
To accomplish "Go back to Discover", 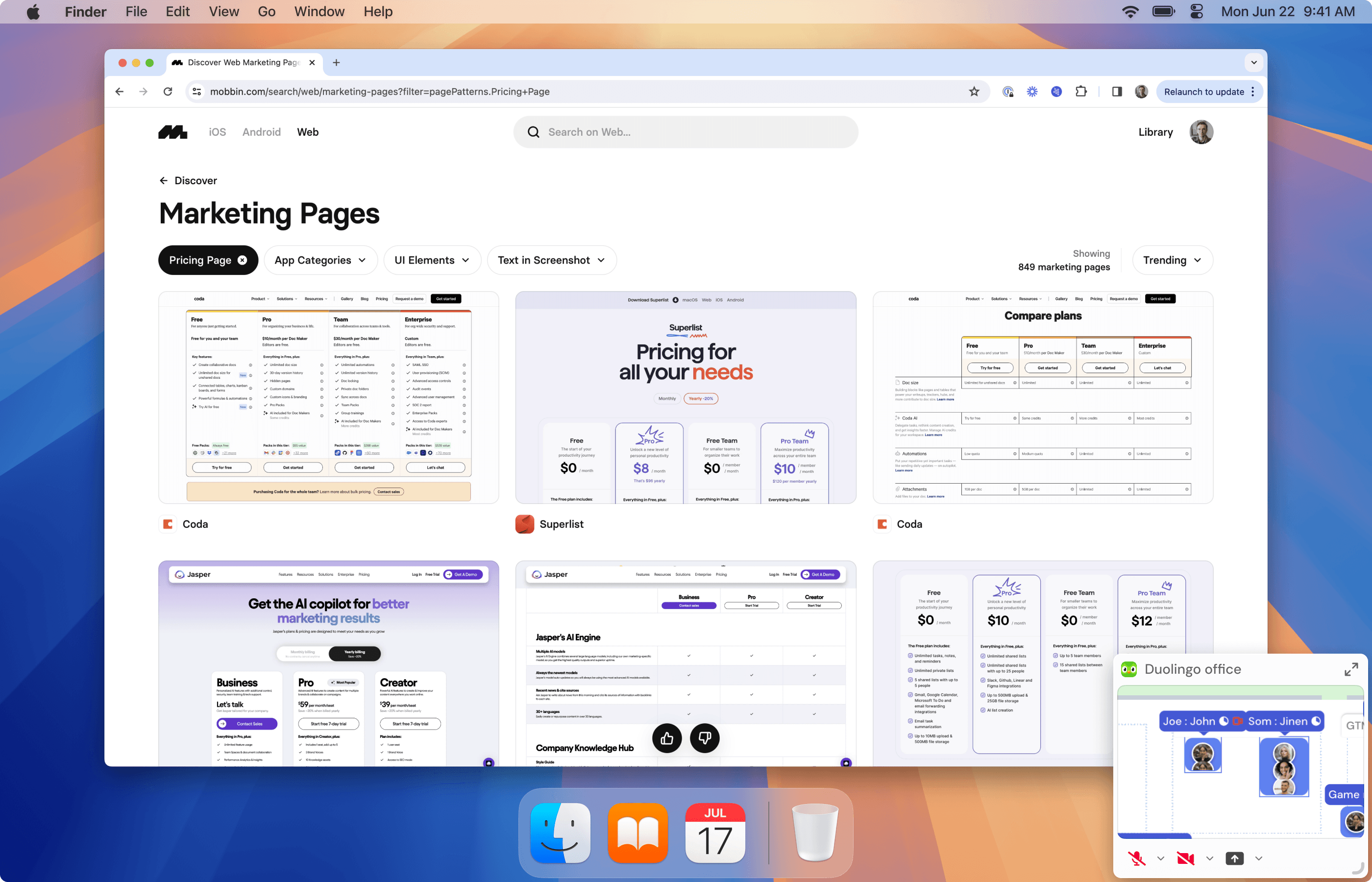I will (188, 180).
